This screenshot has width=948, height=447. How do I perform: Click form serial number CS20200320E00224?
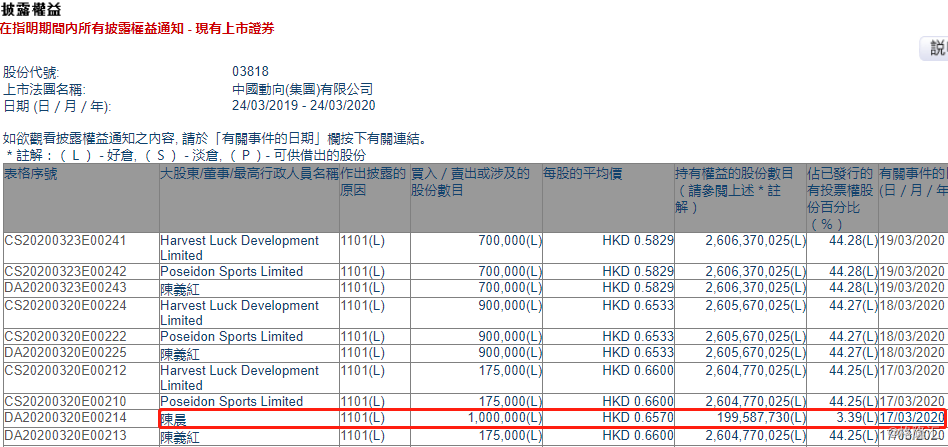[65, 305]
